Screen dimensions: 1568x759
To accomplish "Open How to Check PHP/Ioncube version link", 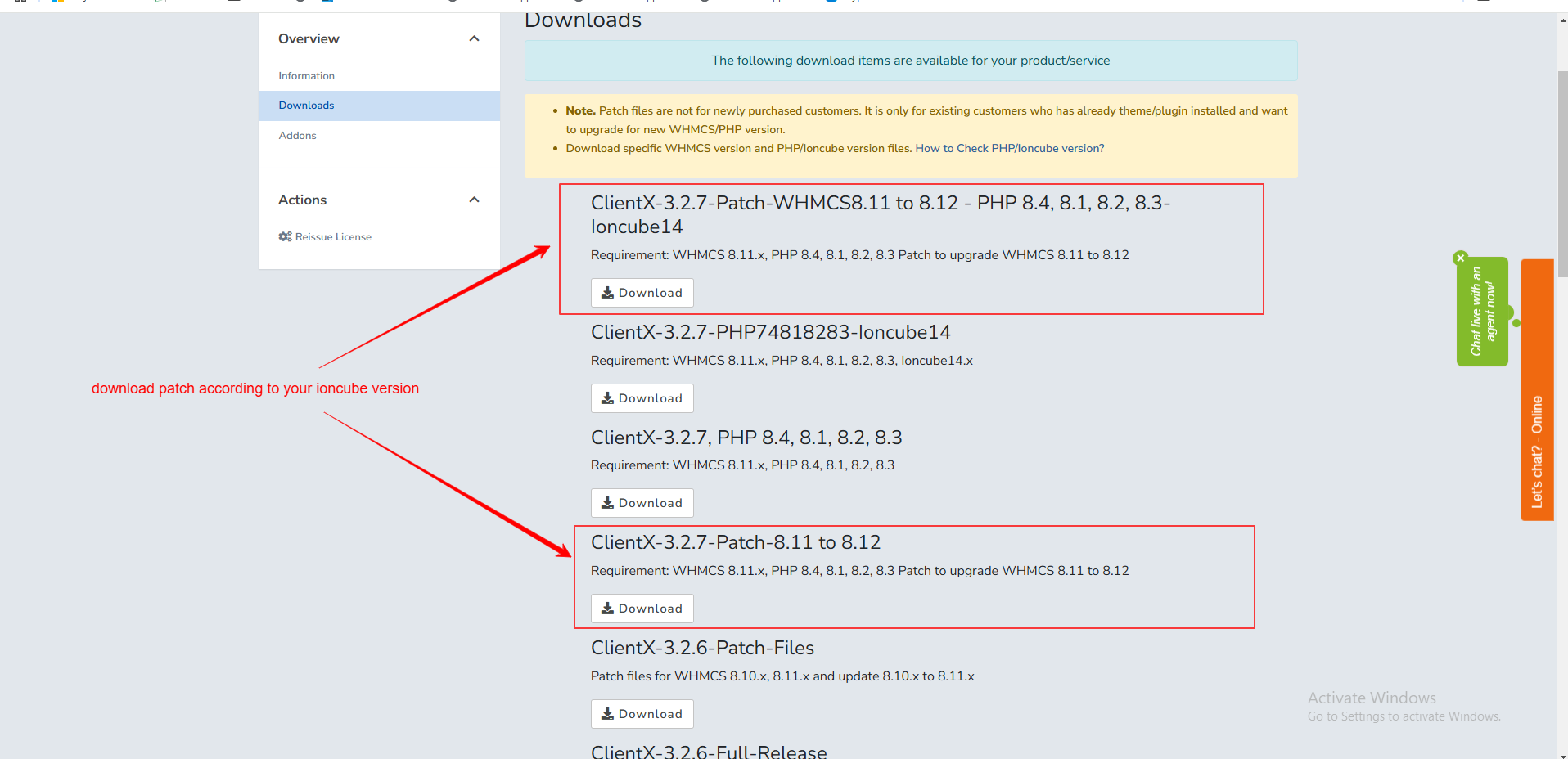I will [1009, 148].
